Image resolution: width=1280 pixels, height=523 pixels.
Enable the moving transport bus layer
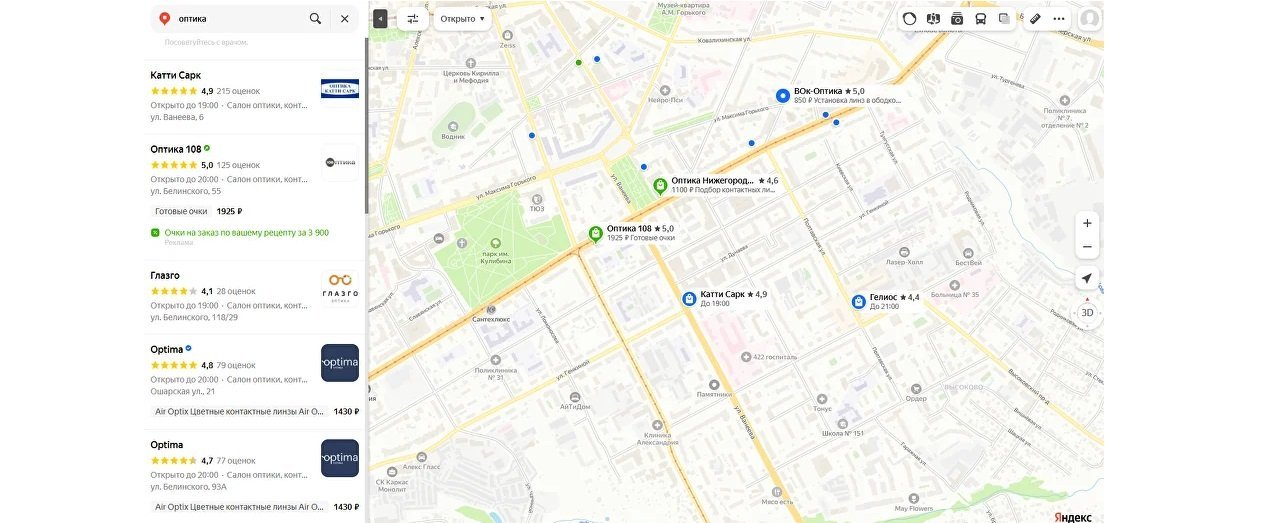[981, 18]
